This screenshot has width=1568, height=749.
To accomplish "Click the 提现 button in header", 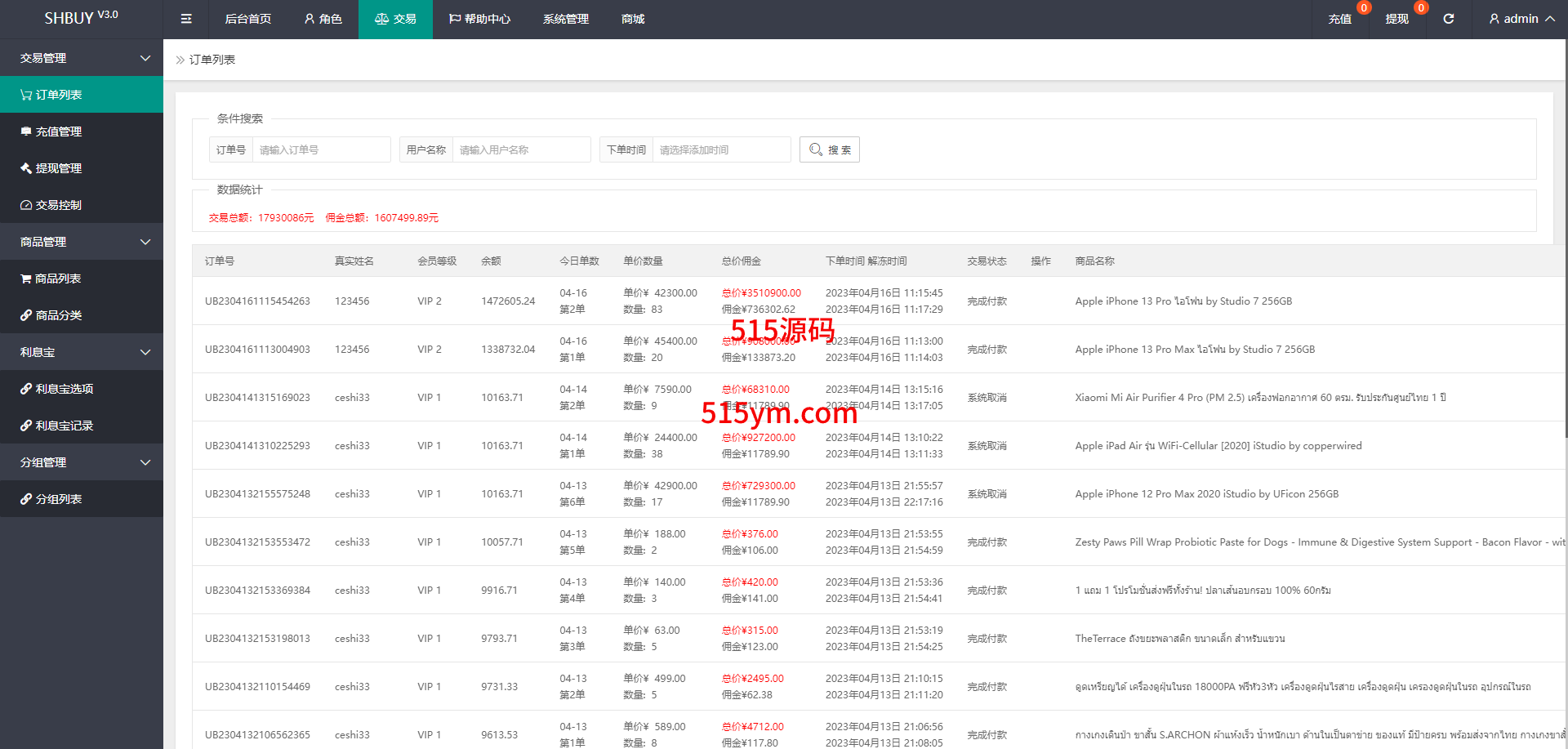I will click(1396, 19).
